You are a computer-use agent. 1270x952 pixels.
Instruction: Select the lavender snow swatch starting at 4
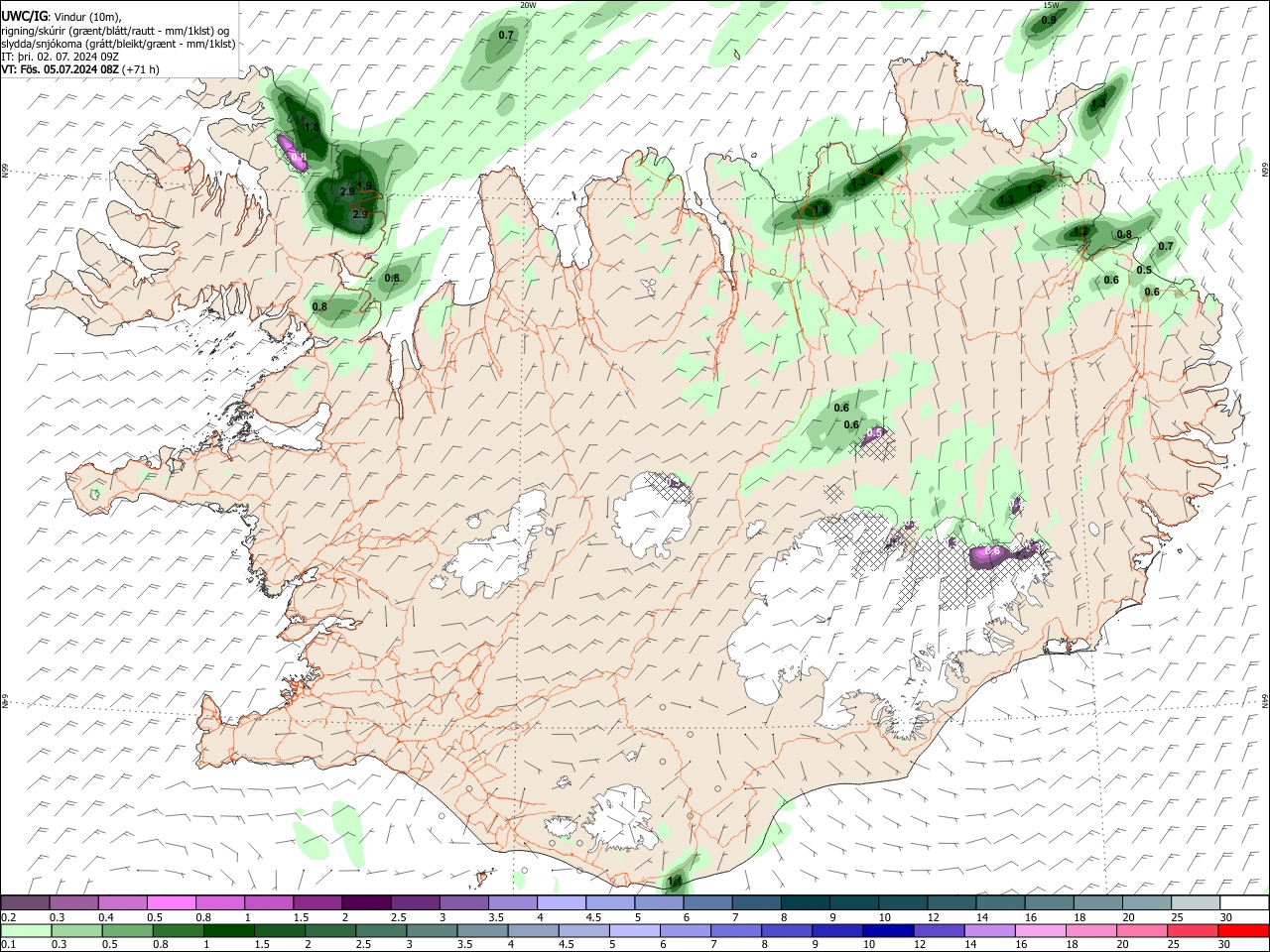click(561, 903)
